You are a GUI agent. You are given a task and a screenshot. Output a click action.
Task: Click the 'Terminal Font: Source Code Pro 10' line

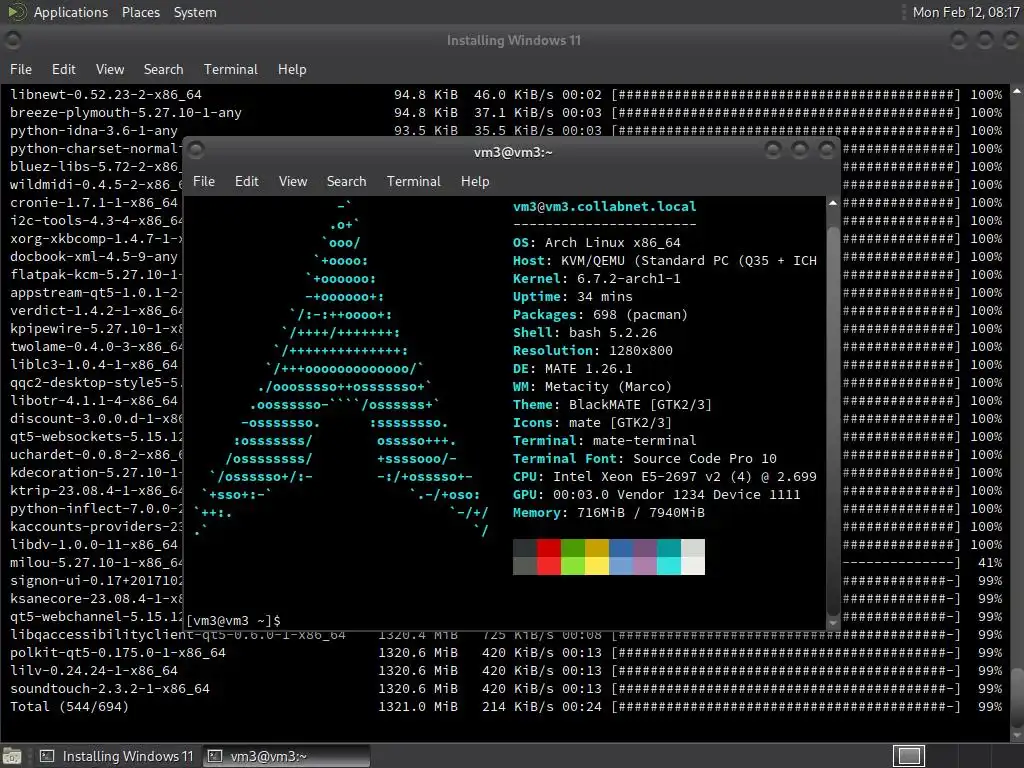[x=645, y=458]
